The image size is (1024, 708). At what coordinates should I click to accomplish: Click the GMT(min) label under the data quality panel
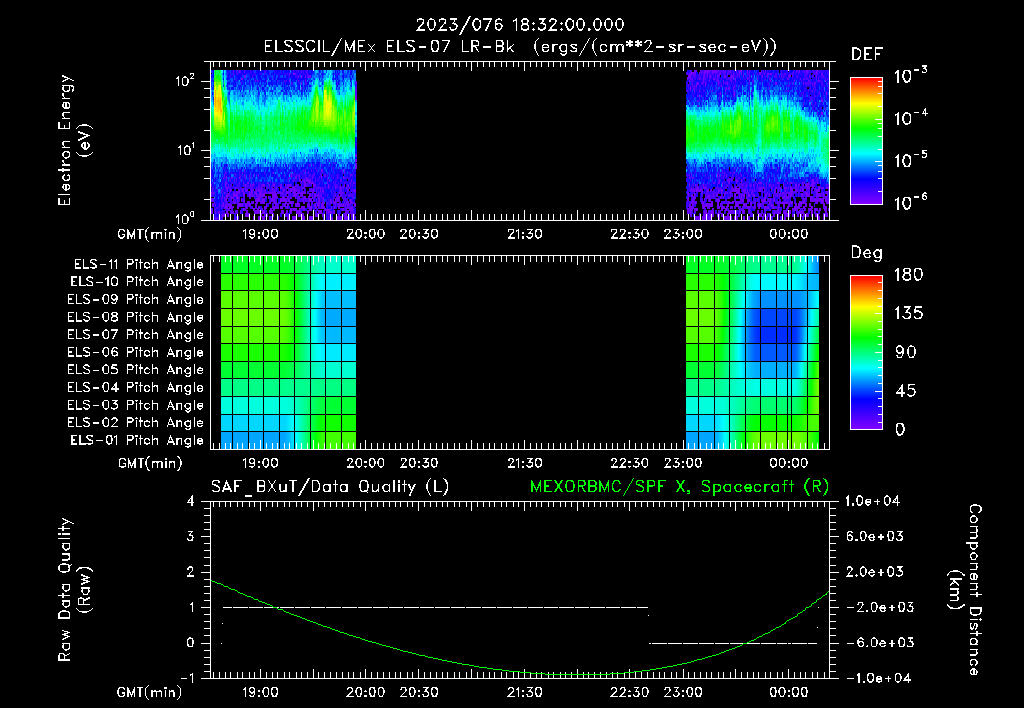click(150, 692)
